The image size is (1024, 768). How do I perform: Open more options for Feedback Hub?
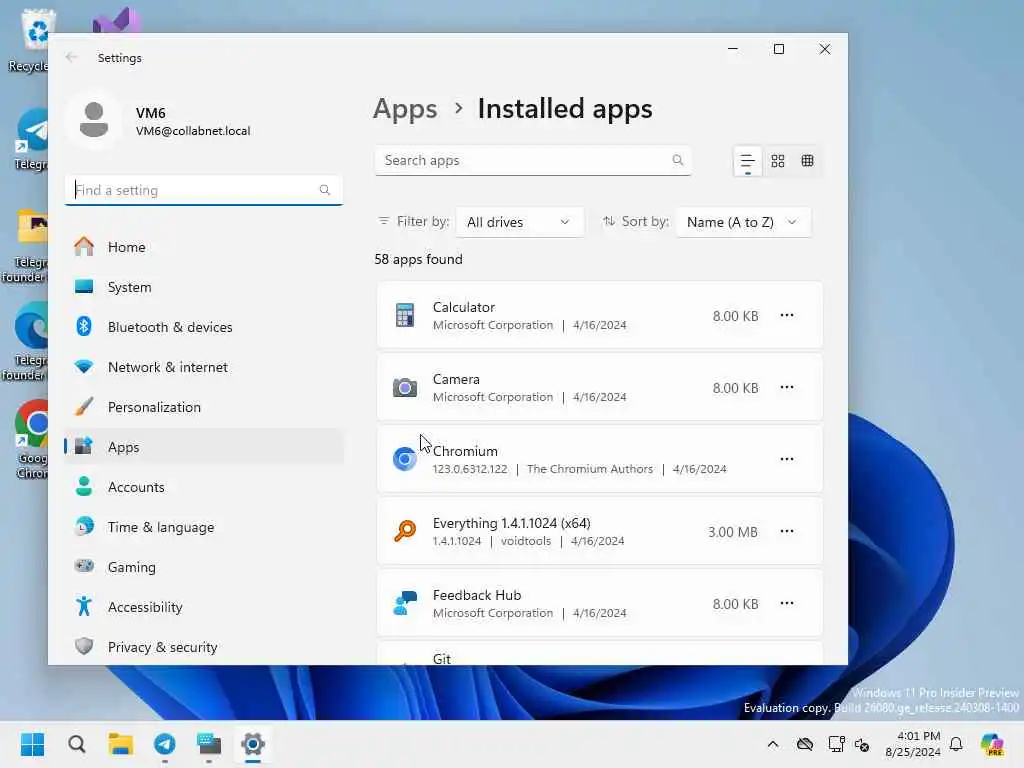(787, 603)
